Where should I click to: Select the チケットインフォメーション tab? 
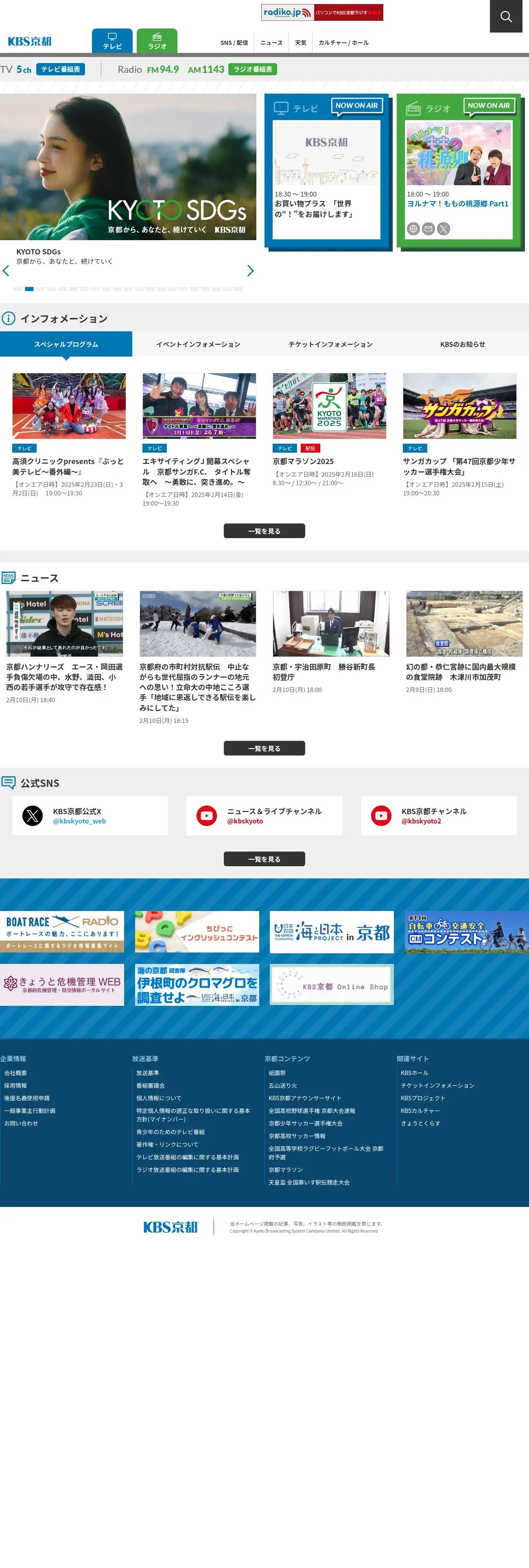(330, 344)
